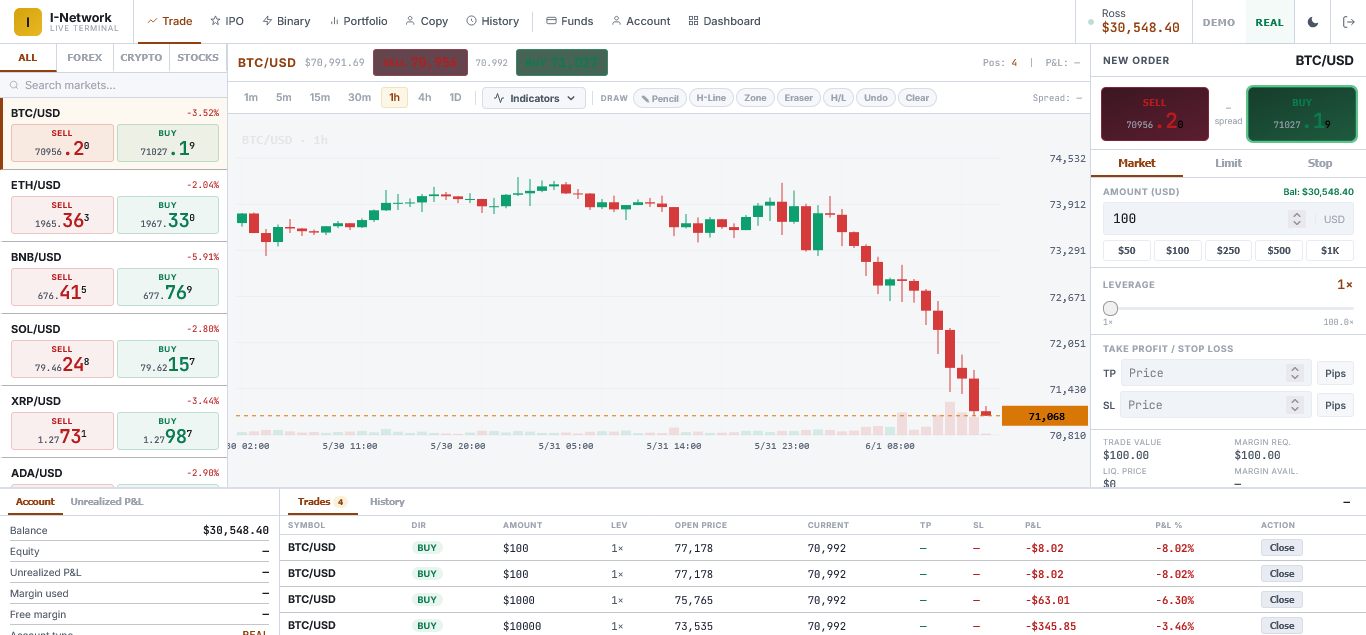Open the trades History tab

tap(387, 502)
